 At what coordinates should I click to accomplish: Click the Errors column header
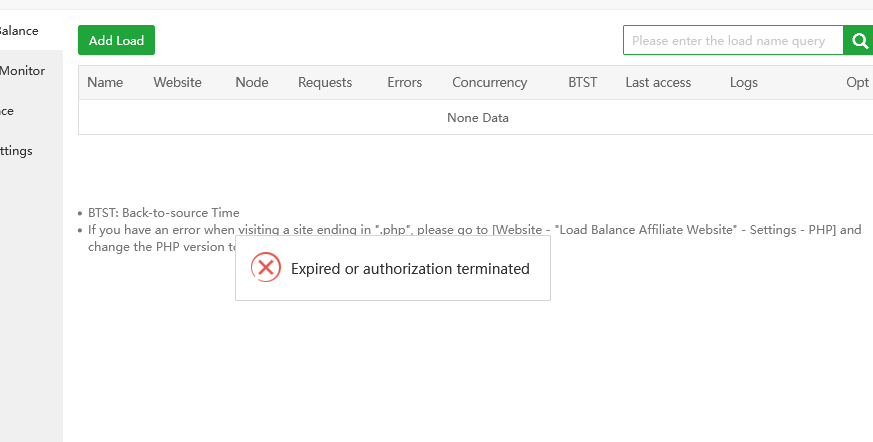(x=405, y=83)
